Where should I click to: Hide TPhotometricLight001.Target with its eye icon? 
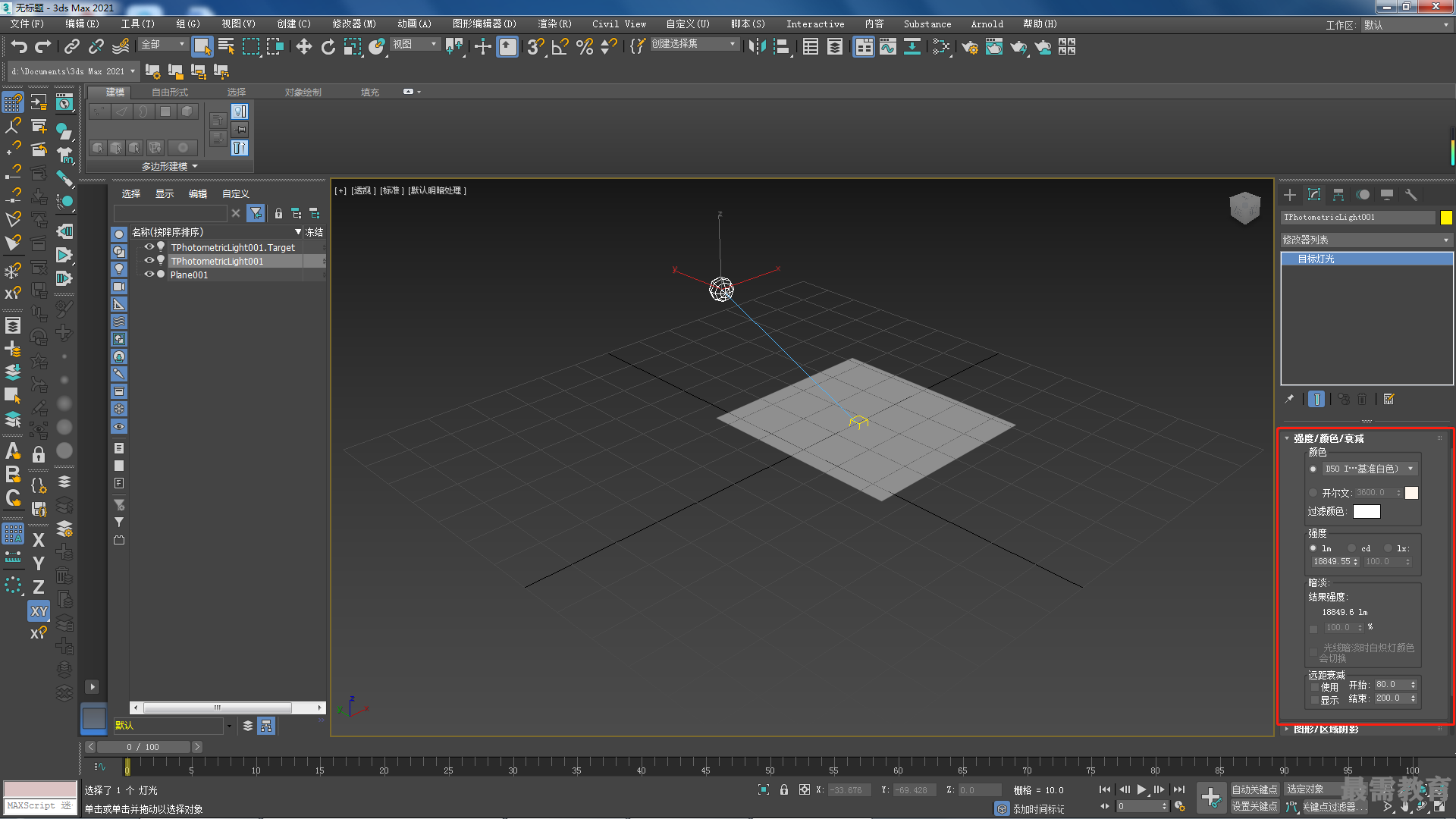tap(149, 247)
